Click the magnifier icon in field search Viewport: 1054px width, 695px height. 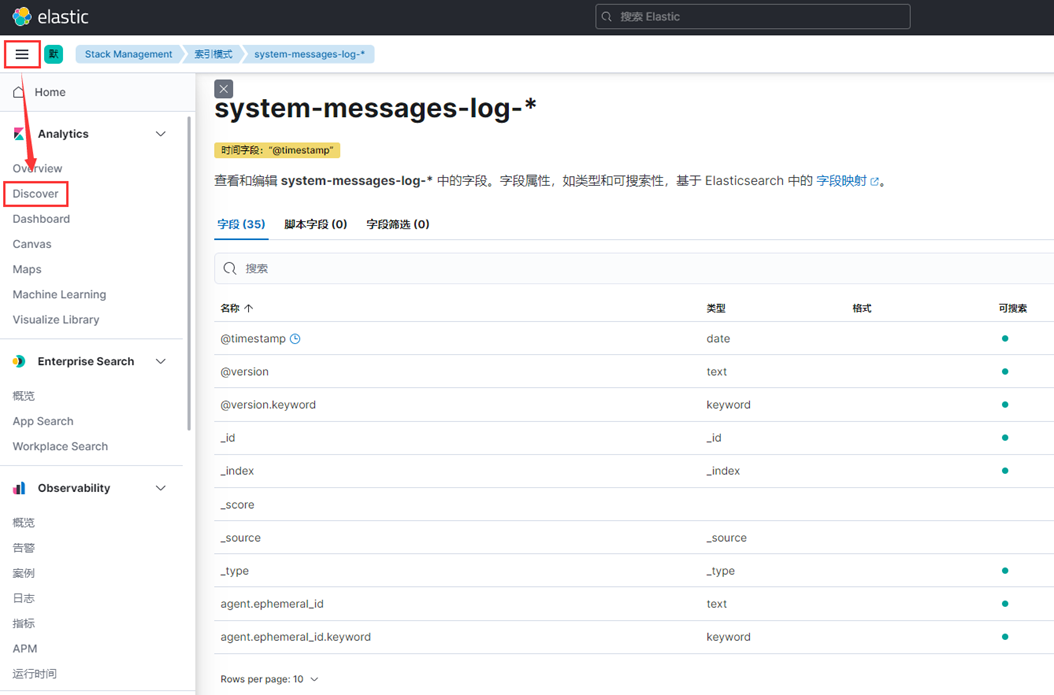tap(230, 268)
